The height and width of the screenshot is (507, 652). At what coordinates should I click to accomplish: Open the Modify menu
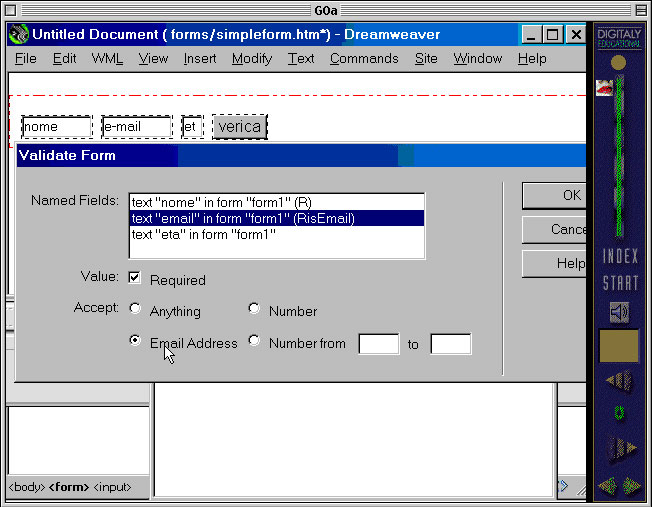(x=252, y=59)
